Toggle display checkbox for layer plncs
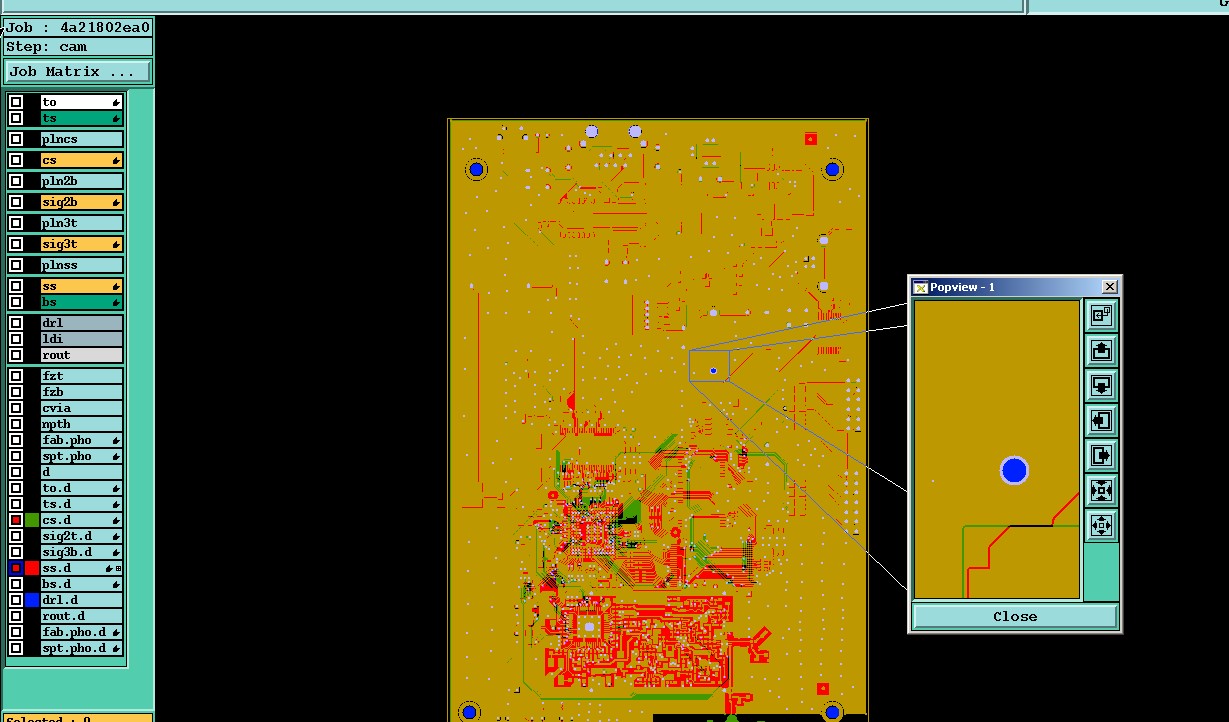Screen dimensions: 1229x722 click(x=16, y=139)
